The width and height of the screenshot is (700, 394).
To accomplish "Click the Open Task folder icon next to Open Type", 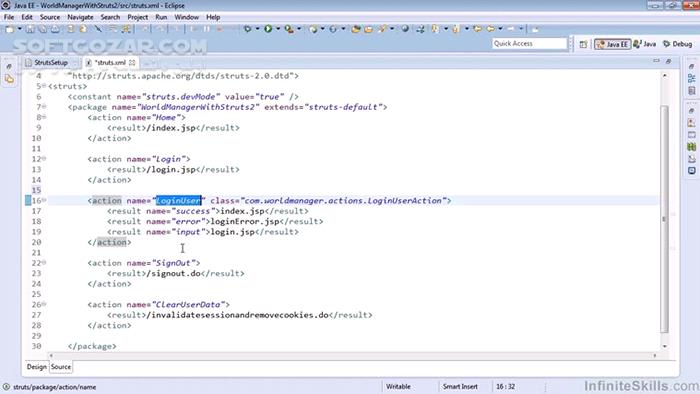I will tap(368, 29).
